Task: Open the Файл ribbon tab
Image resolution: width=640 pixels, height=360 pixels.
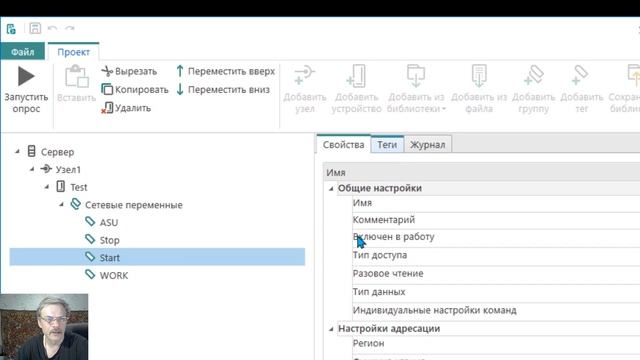Action: pos(22,51)
